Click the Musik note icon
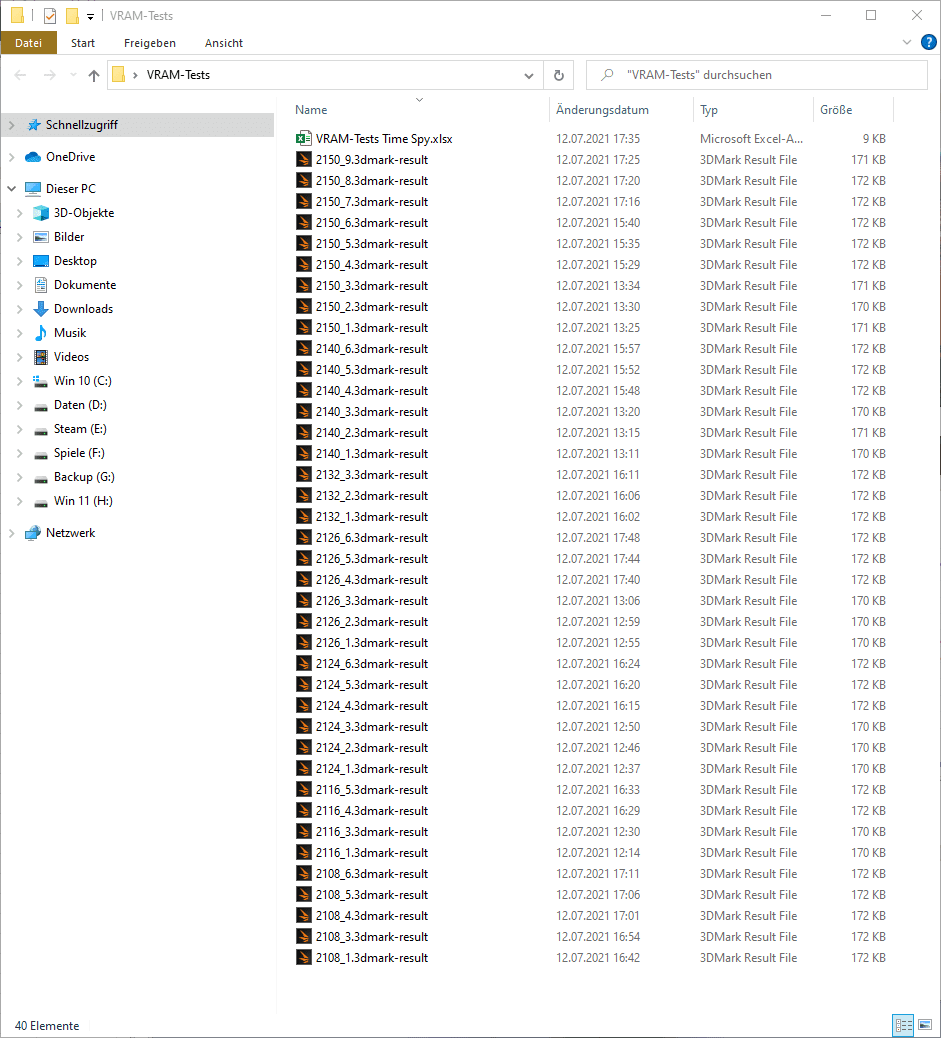The image size is (941, 1038). point(41,333)
